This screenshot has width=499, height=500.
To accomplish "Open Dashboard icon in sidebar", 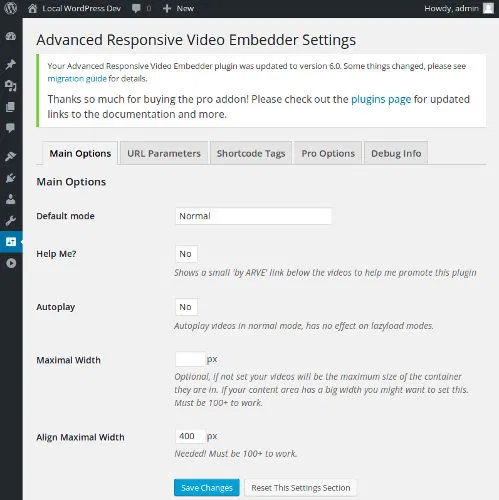I will 11,36.
